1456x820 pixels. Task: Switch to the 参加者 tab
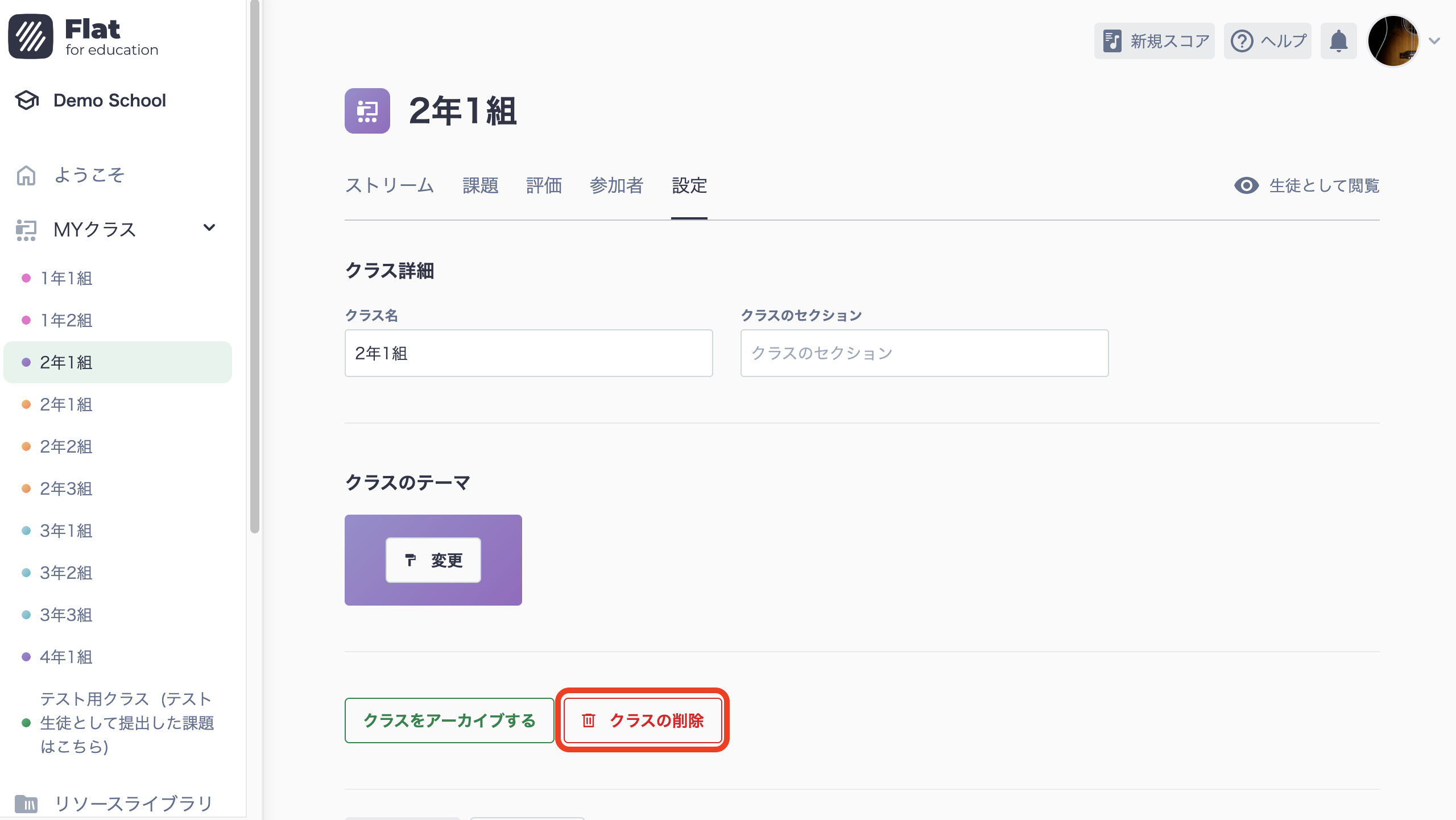(x=617, y=186)
